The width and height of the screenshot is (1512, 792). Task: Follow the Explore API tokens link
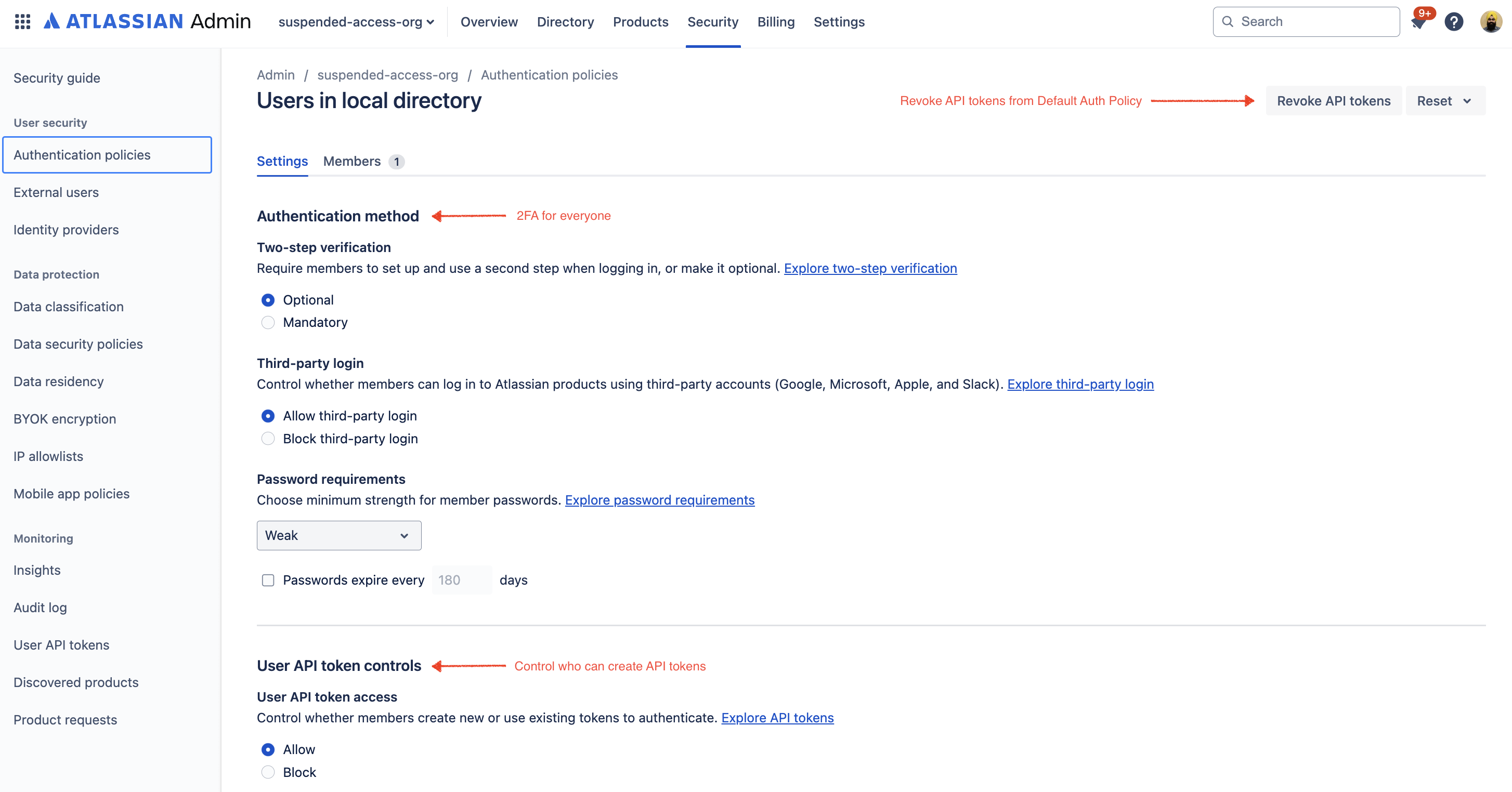[x=777, y=718]
